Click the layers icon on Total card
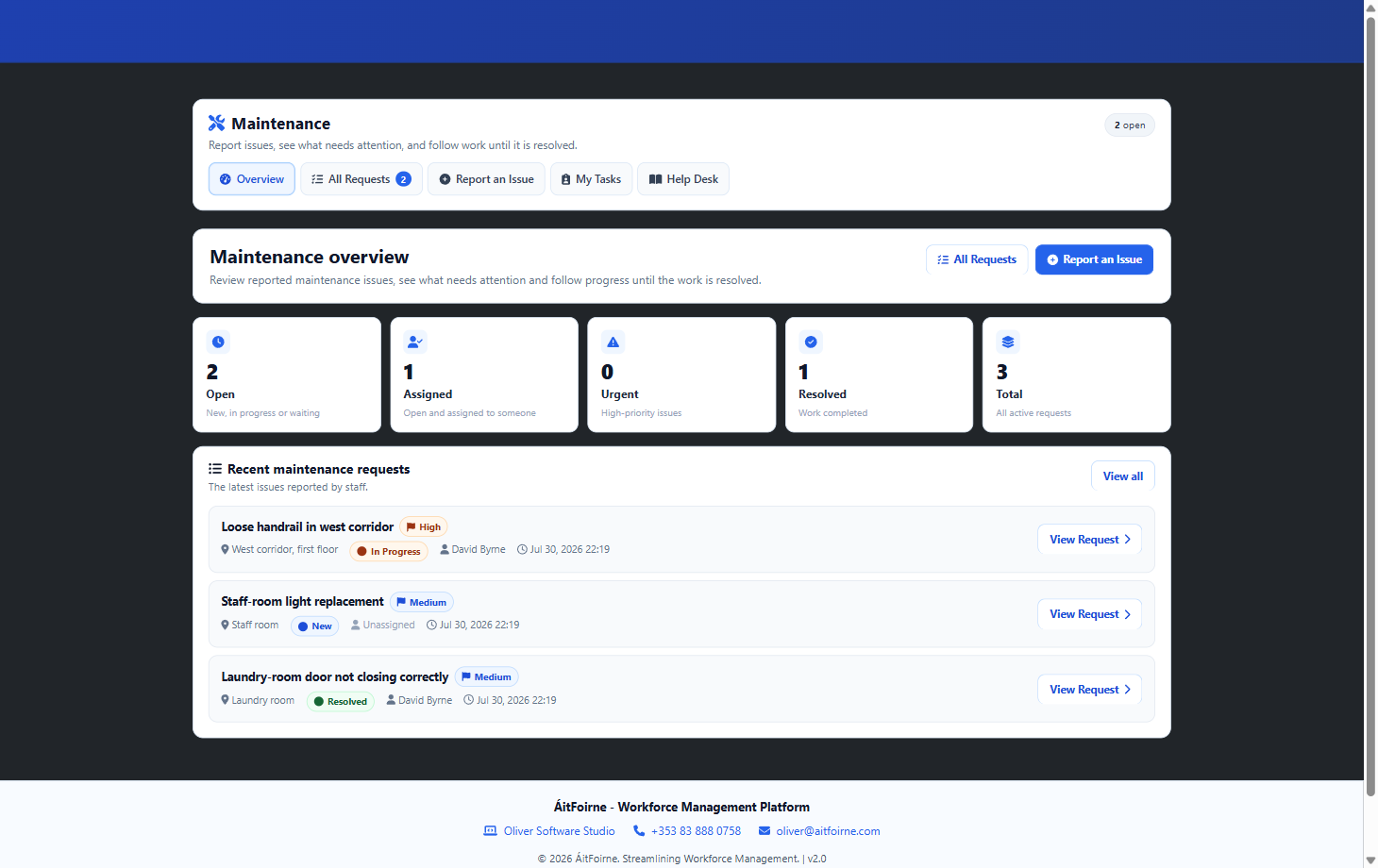This screenshot has width=1378, height=868. (x=1008, y=342)
